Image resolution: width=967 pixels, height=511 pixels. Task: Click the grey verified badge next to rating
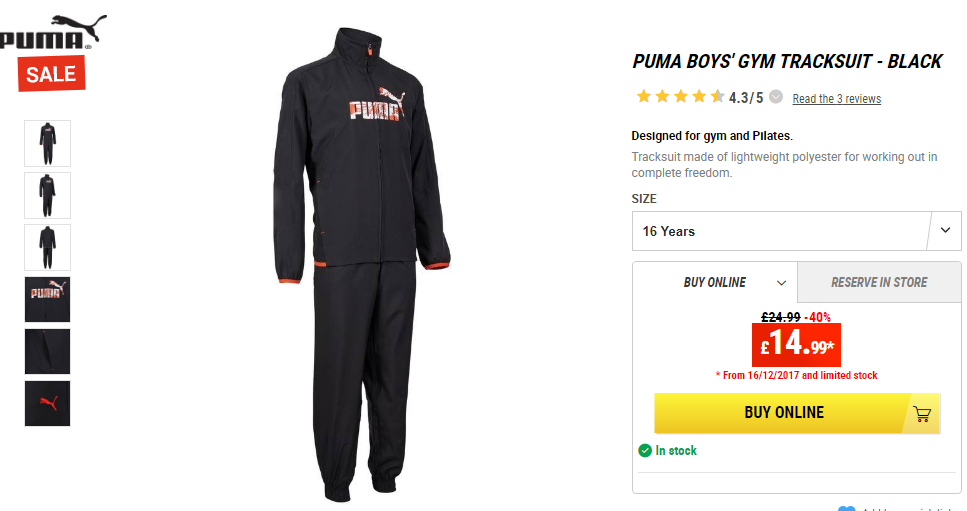pos(776,97)
